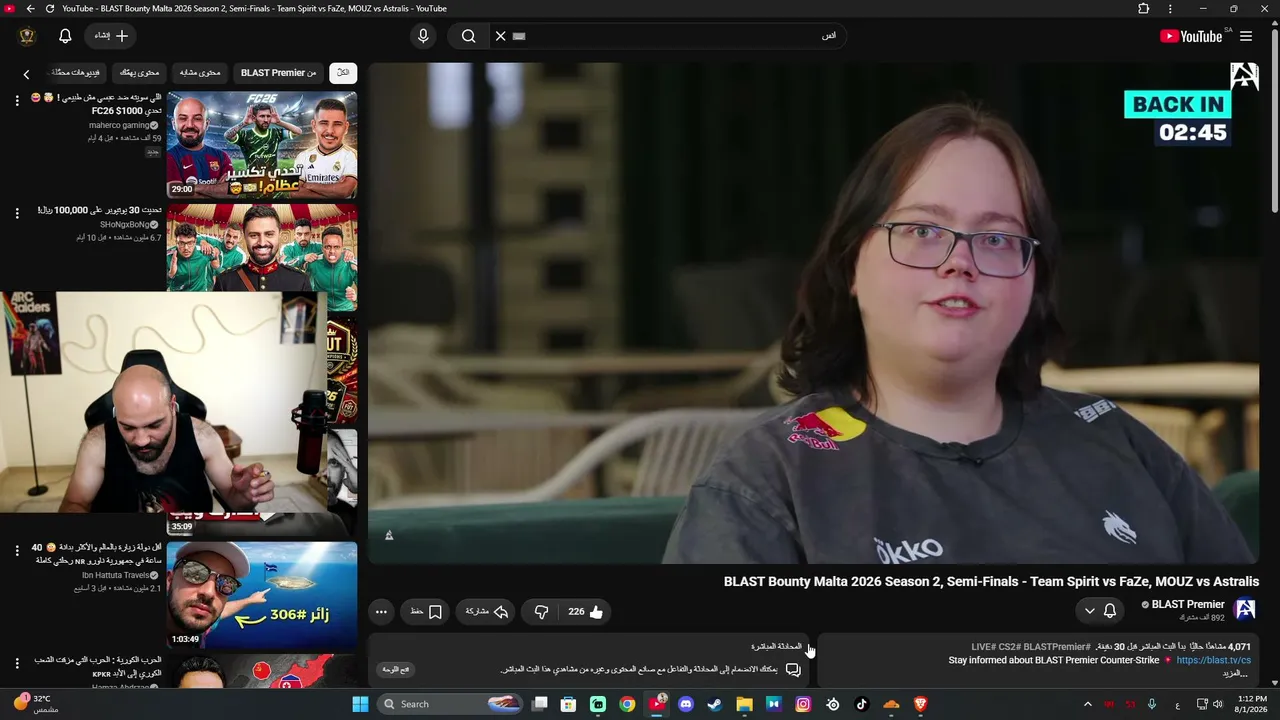Click the taskbar Search box
This screenshot has height=720, width=1280.
click(451, 704)
